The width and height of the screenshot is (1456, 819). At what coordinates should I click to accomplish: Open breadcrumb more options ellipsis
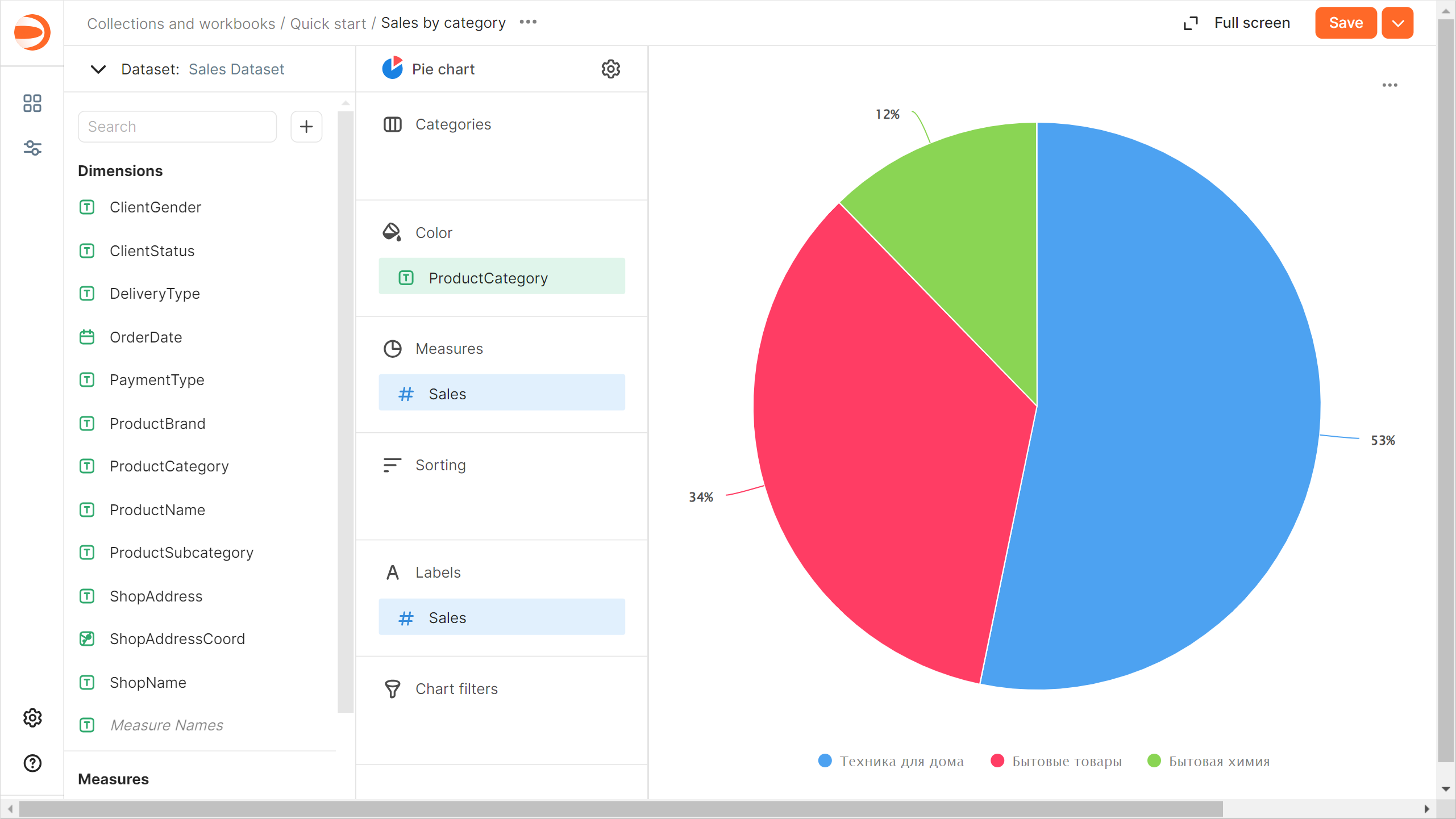(528, 22)
